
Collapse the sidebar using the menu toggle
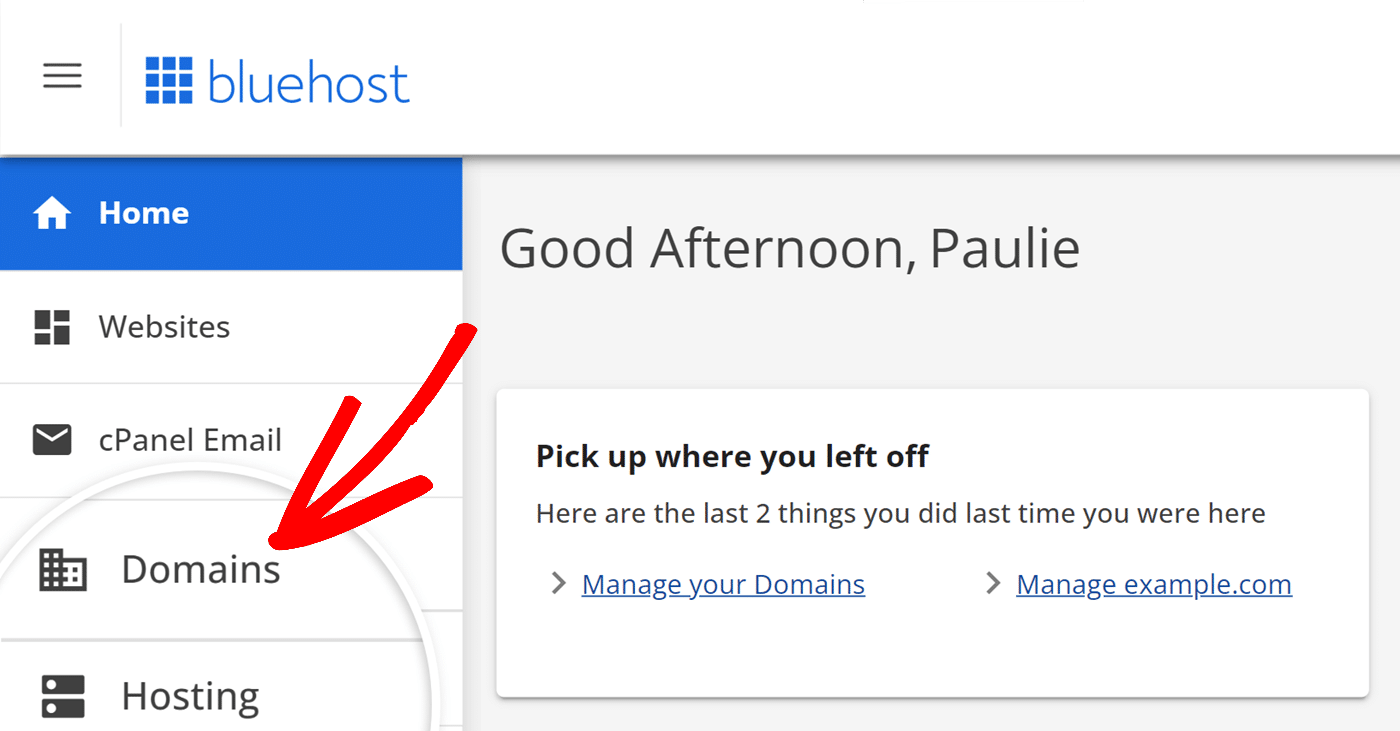point(63,75)
